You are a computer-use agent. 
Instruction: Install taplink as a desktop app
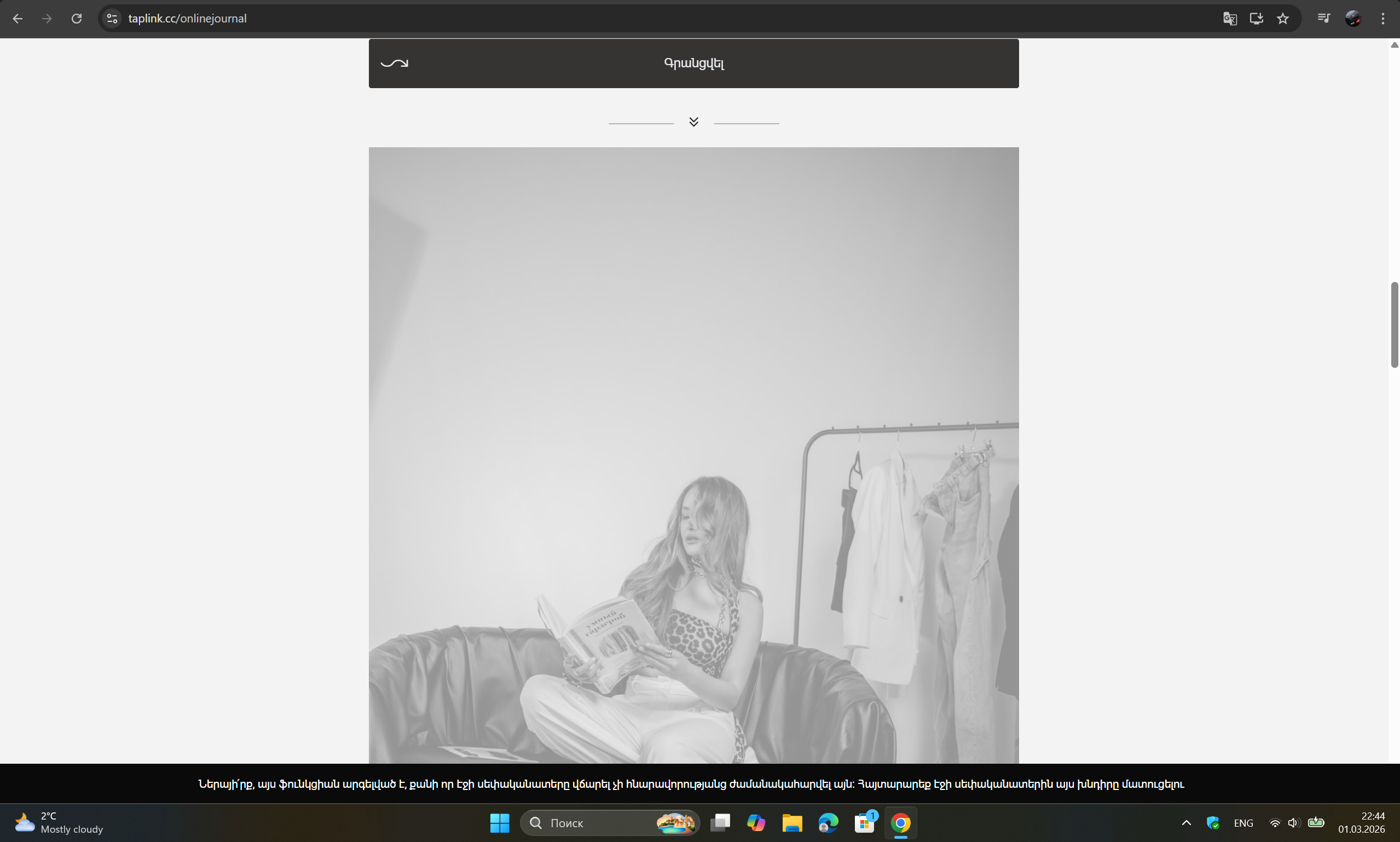(x=1256, y=19)
